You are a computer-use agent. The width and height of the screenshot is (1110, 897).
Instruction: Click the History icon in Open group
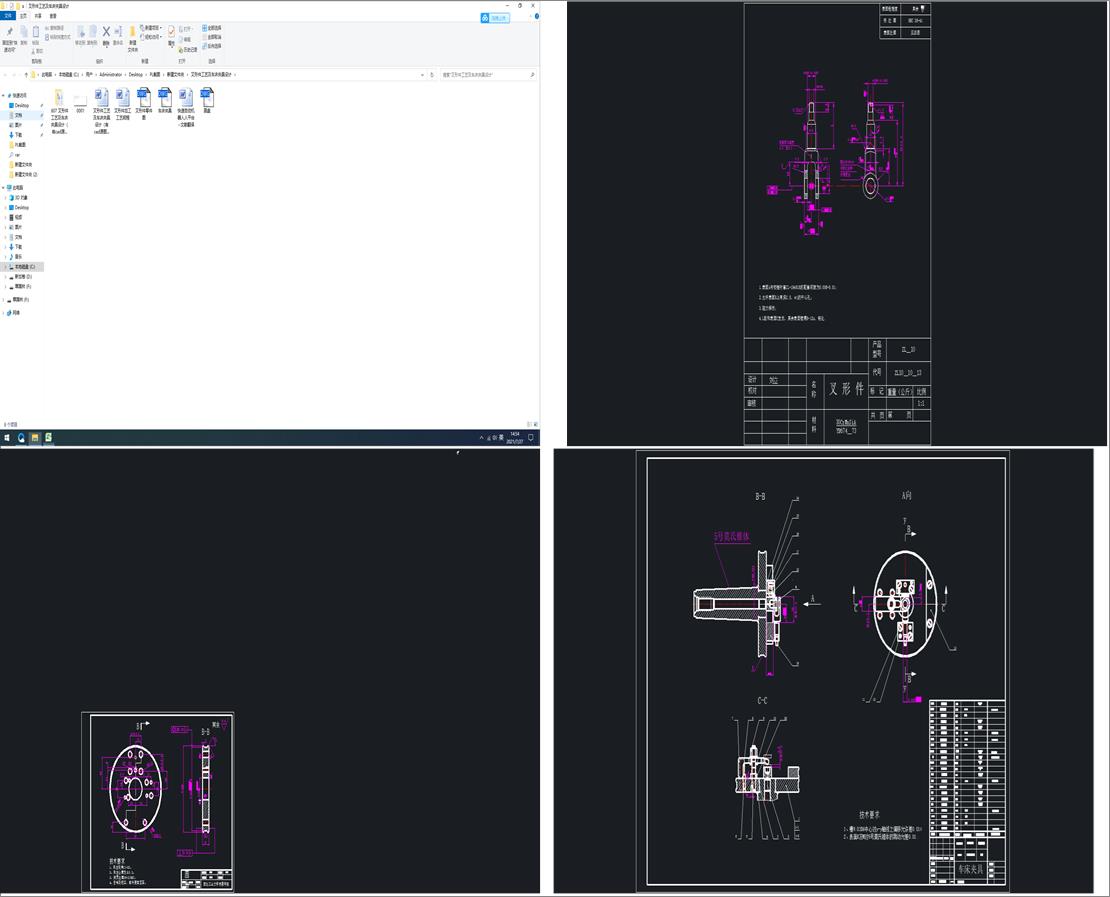coord(188,50)
